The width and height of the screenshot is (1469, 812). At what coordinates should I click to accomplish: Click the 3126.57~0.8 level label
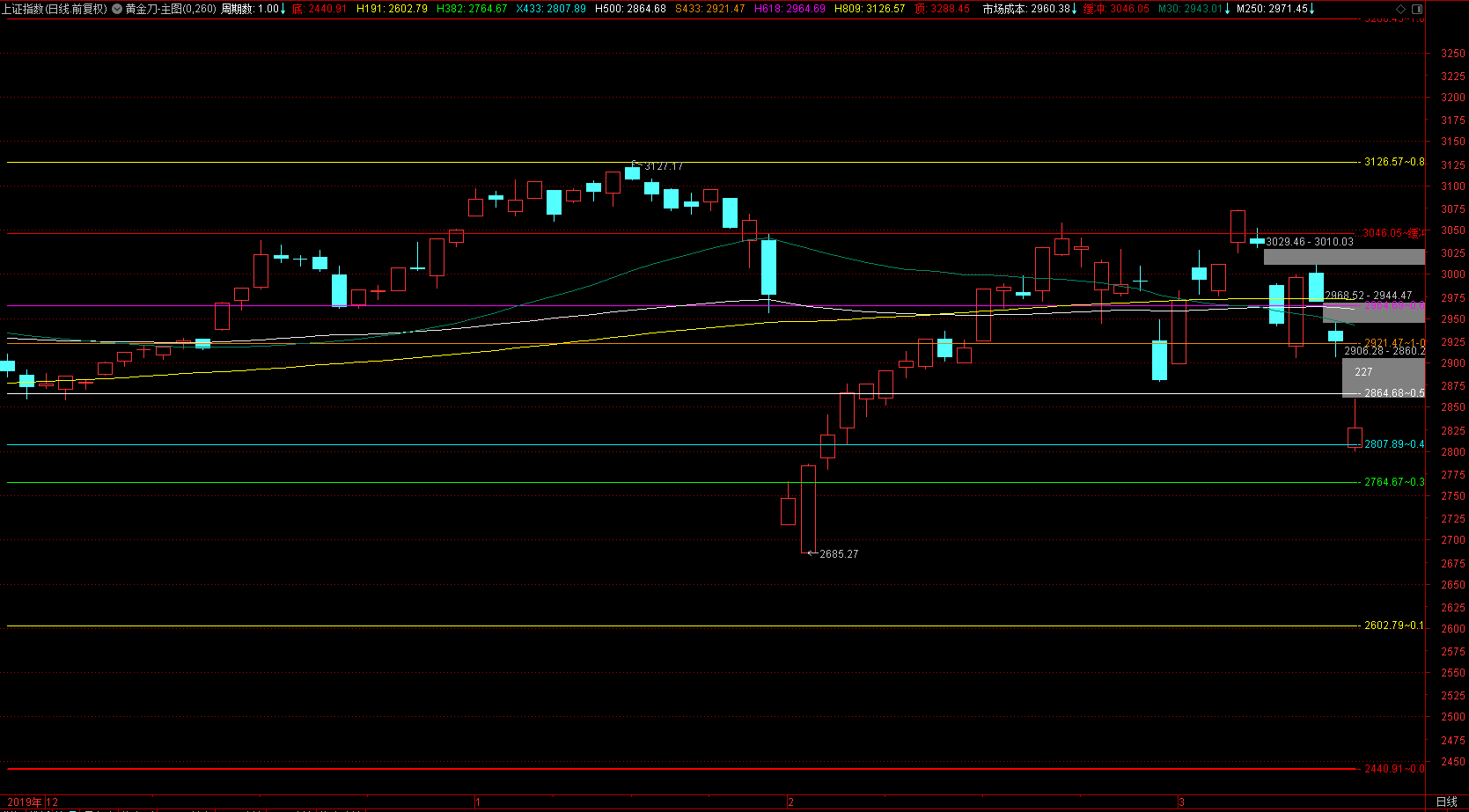coord(1394,162)
